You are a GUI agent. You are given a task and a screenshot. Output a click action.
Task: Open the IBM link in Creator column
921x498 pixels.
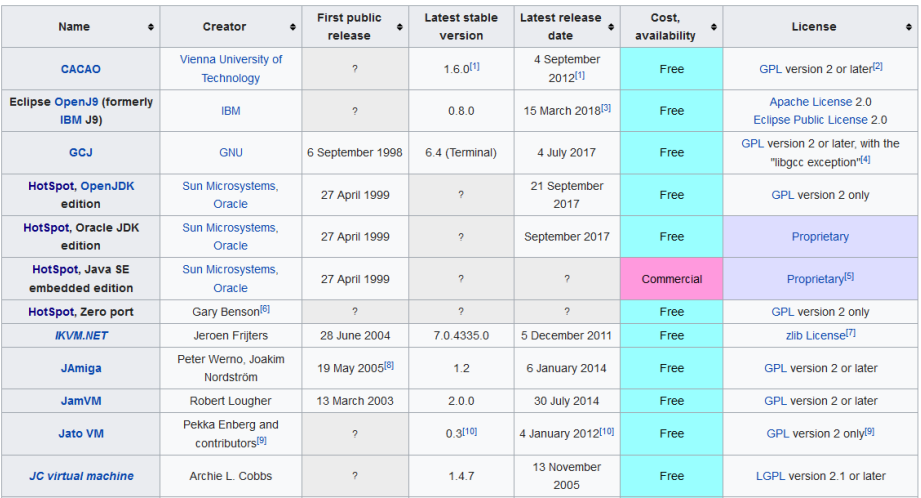231,111
